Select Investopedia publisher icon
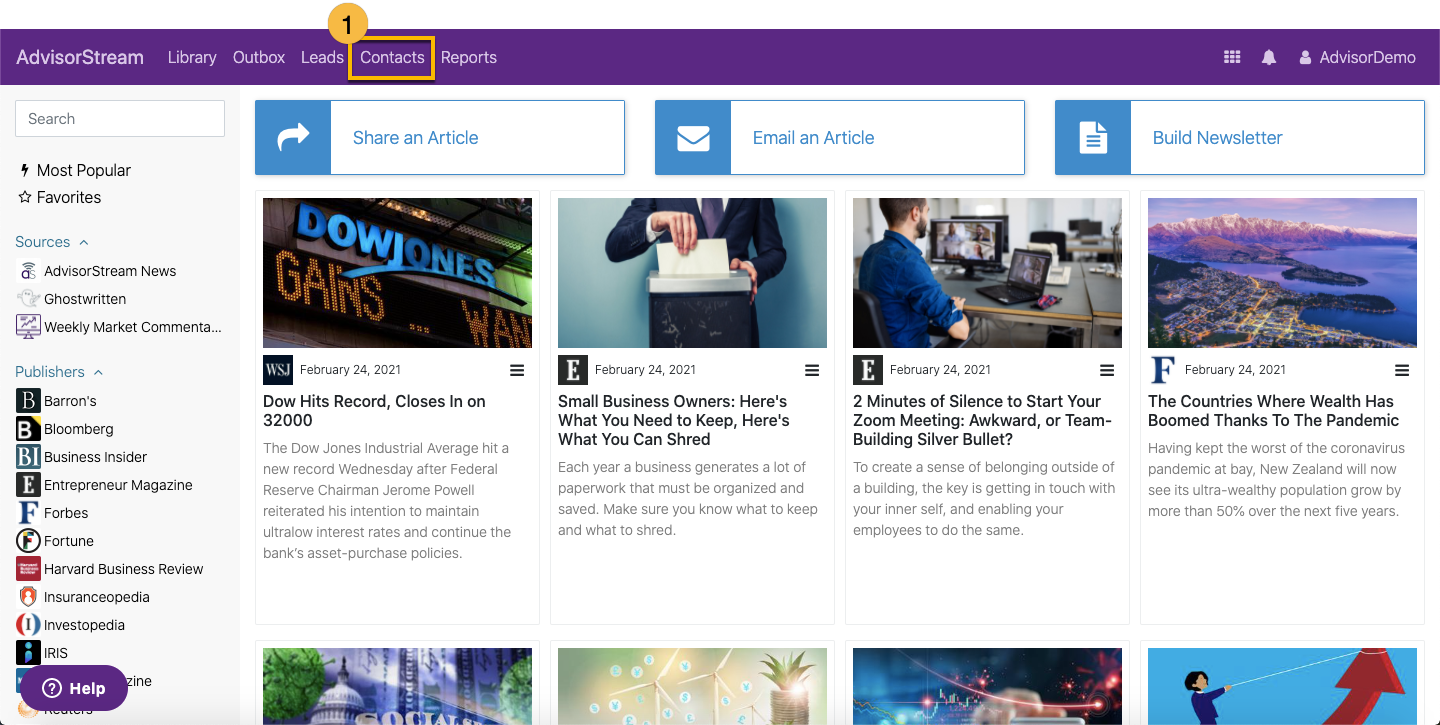This screenshot has width=1440, height=725. pyautogui.click(x=28, y=625)
